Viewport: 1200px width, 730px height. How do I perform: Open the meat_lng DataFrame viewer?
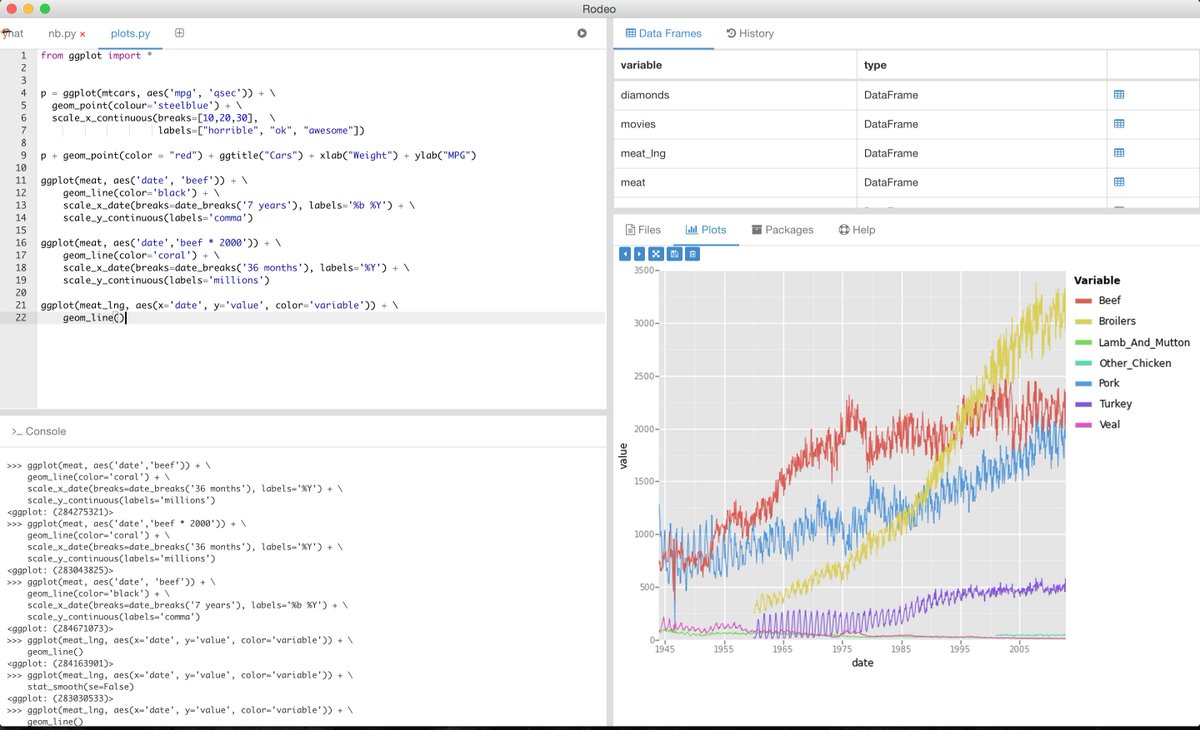click(1119, 153)
